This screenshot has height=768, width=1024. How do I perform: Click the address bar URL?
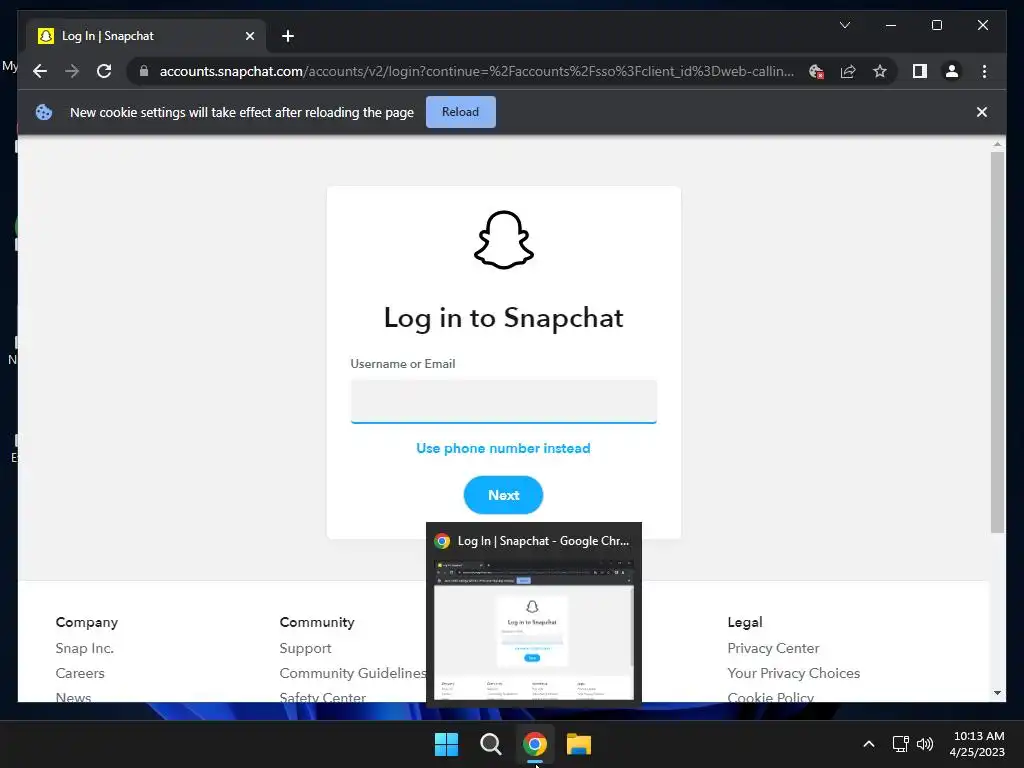point(477,71)
